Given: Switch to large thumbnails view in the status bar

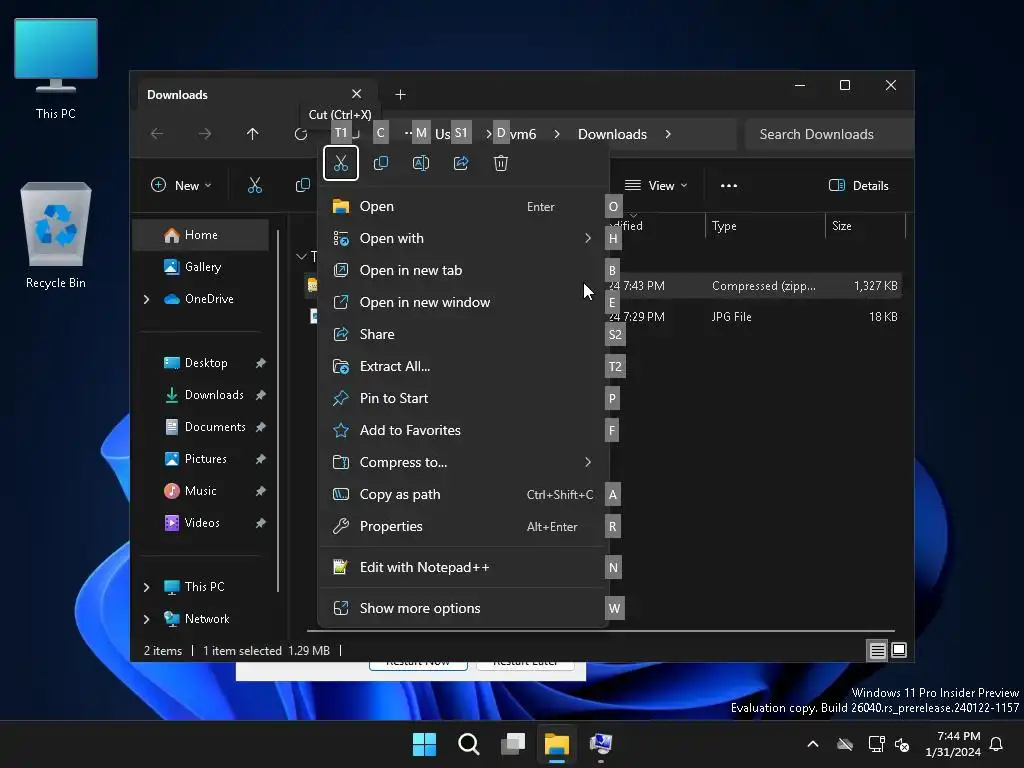Looking at the screenshot, I should 899,650.
